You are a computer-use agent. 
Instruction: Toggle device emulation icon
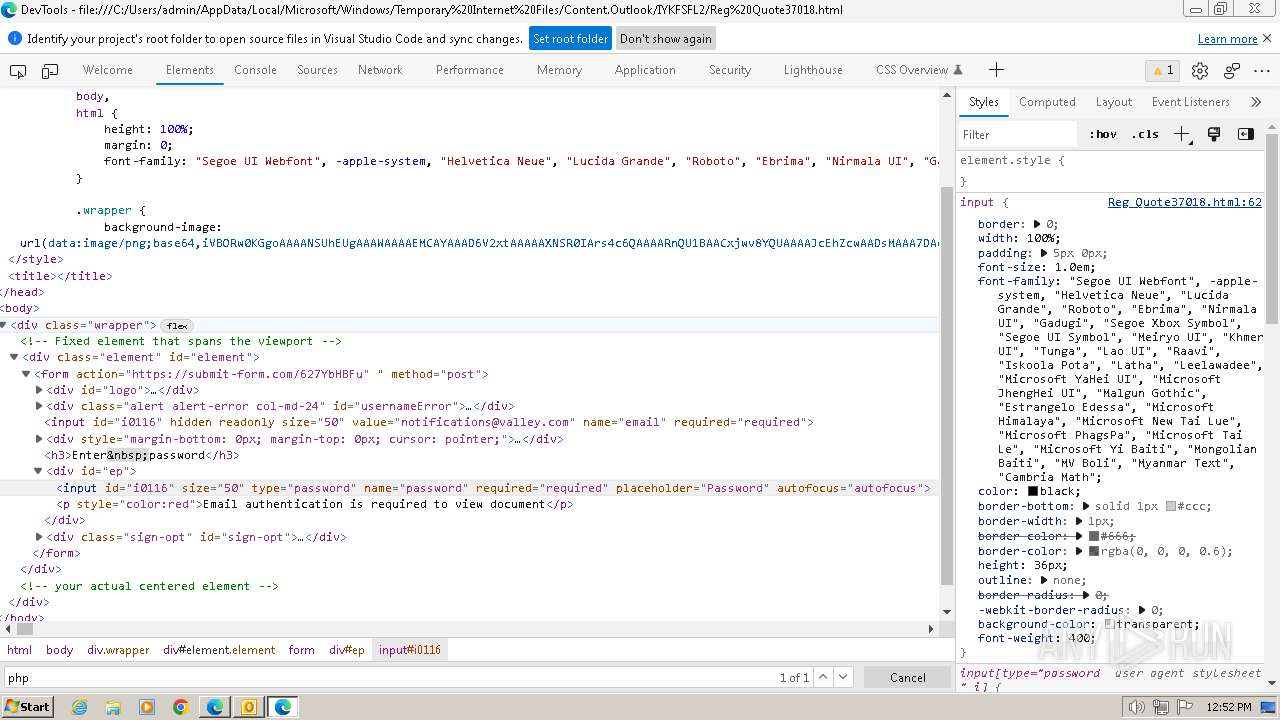[x=50, y=70]
